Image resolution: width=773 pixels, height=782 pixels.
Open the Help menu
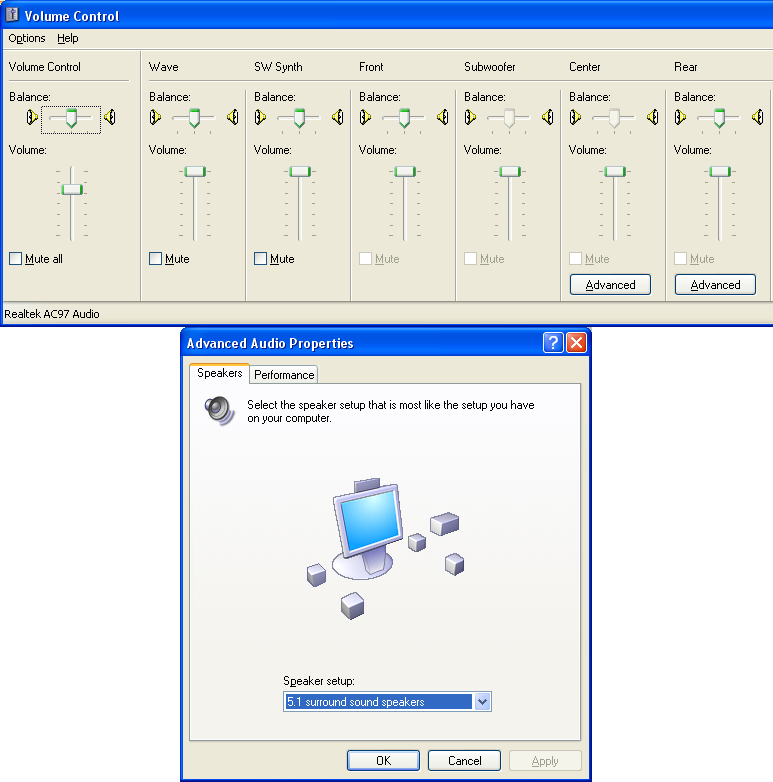(67, 38)
